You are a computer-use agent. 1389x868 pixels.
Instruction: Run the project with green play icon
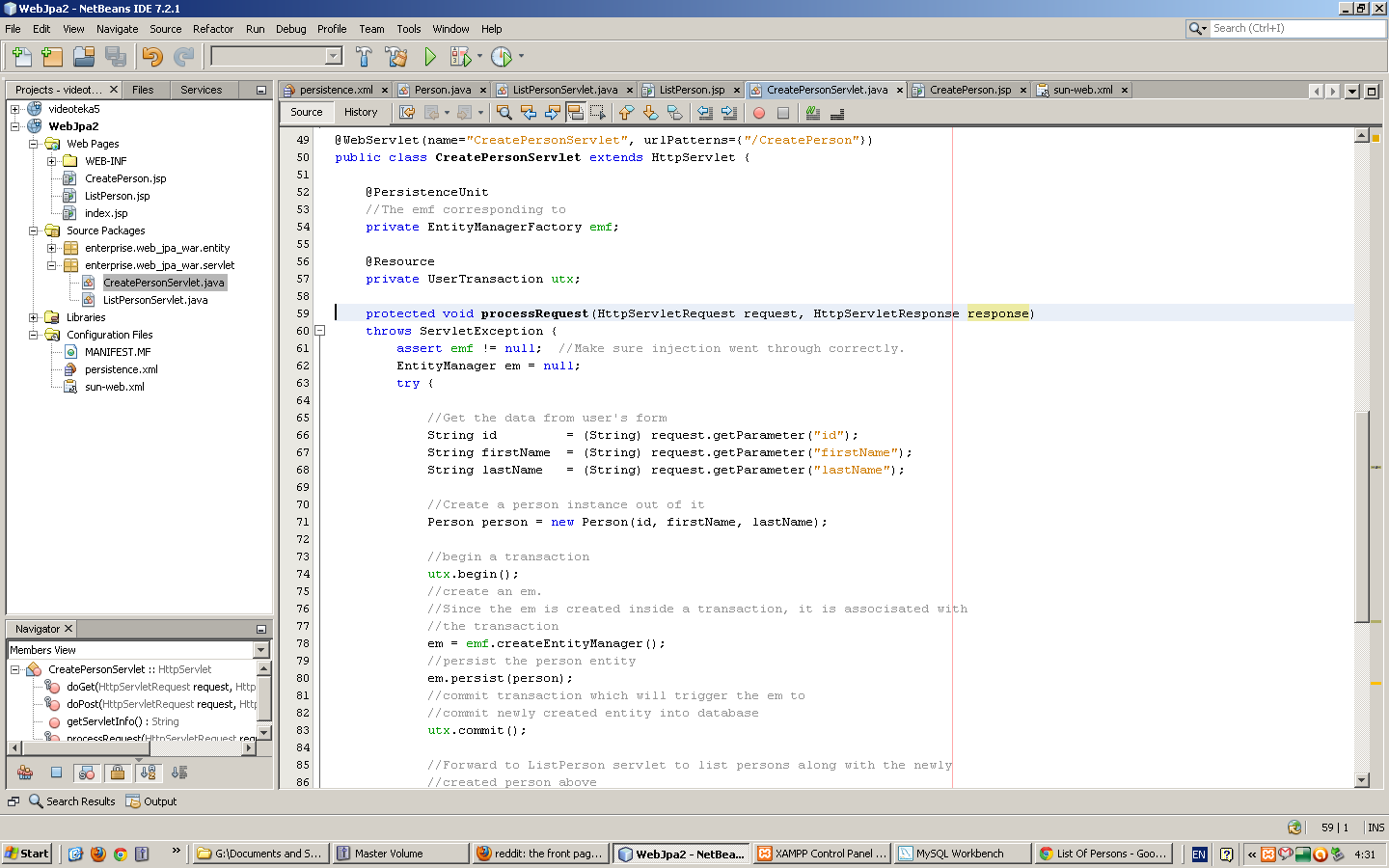coord(429,57)
